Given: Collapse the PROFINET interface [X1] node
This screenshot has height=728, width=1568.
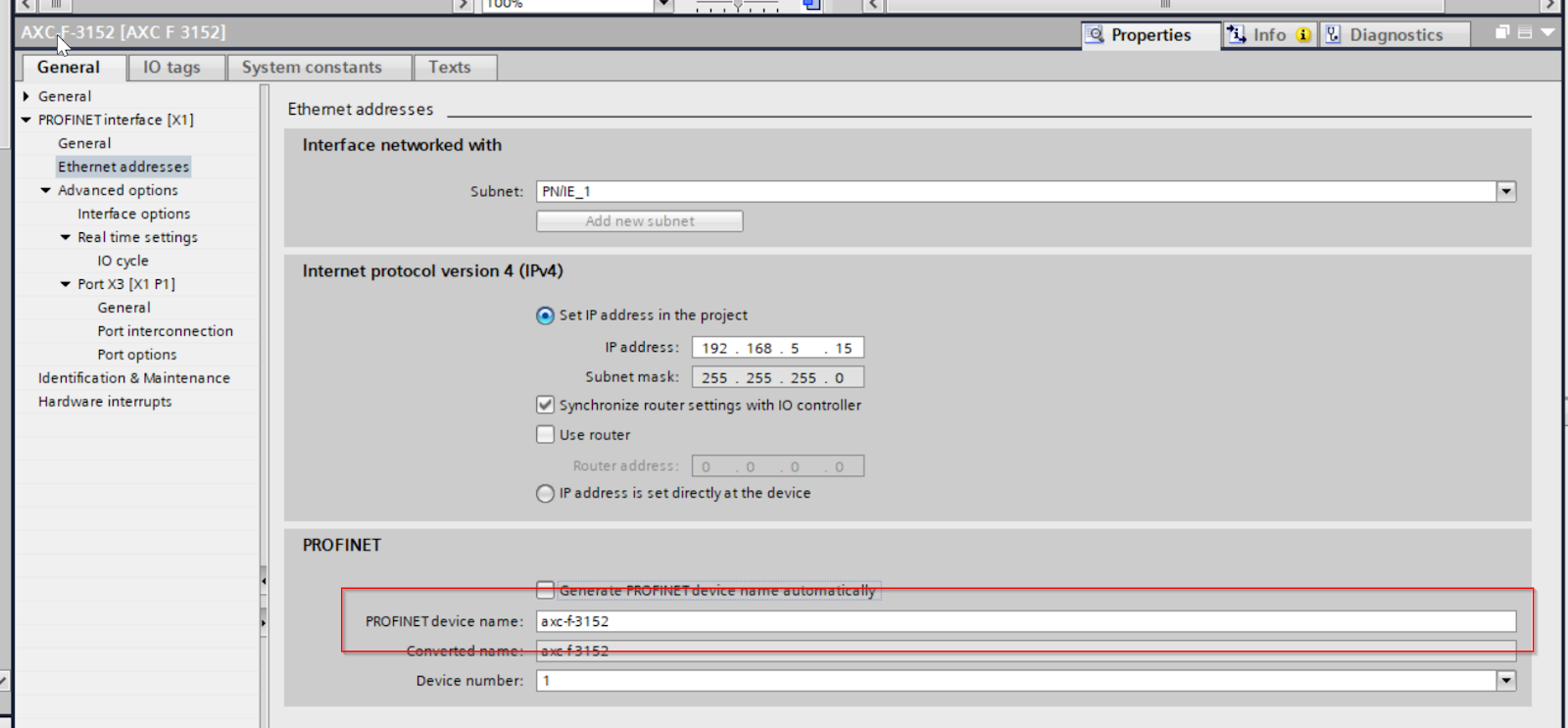Looking at the screenshot, I should [x=26, y=120].
